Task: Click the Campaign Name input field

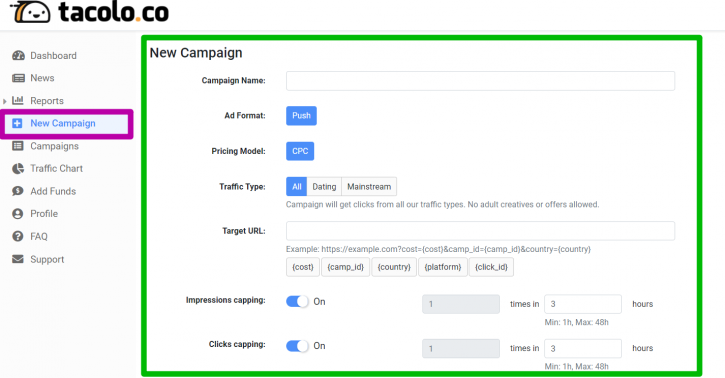Action: (x=480, y=81)
